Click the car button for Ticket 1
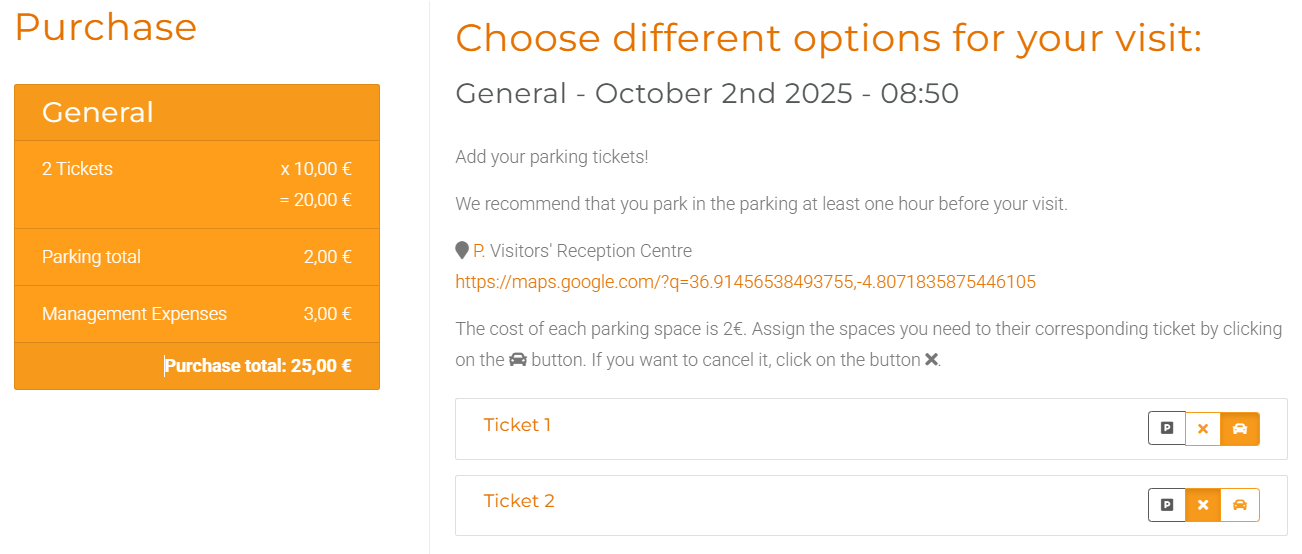Viewport: 1302px width, 554px height. tap(1240, 428)
